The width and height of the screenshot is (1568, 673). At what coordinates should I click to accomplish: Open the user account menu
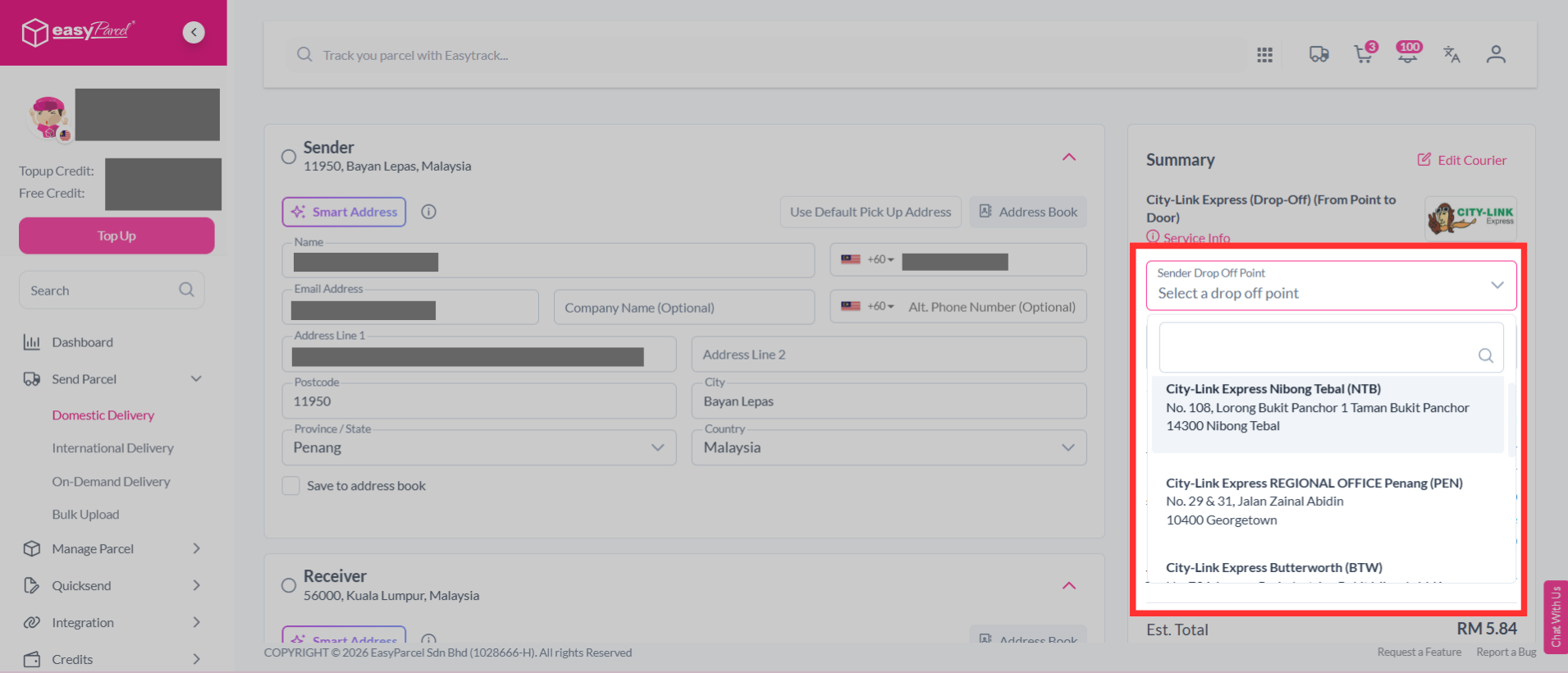point(1496,54)
